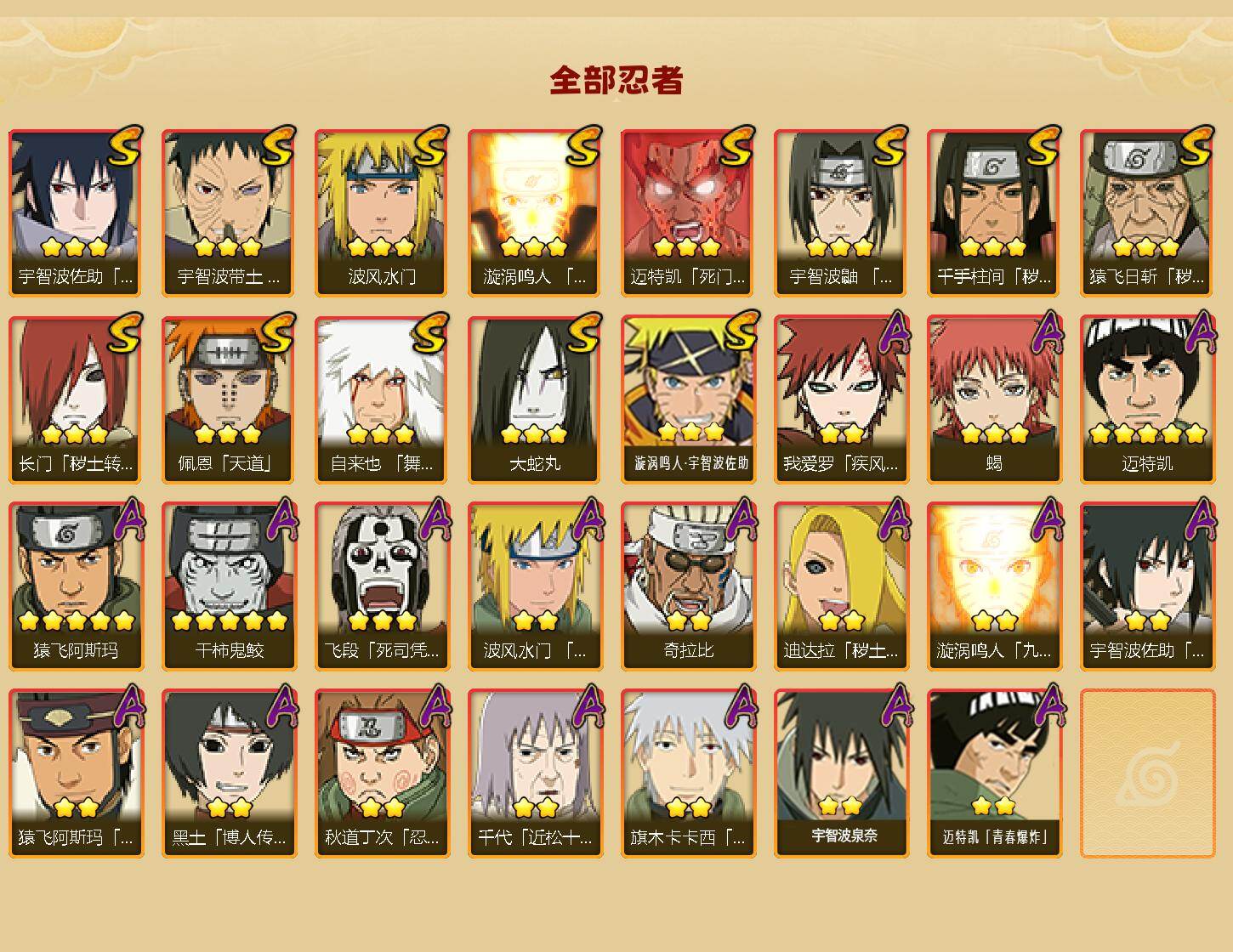The width and height of the screenshot is (1233, 952).
Task: Click the 全部忍者 heading
Action: pos(616,80)
